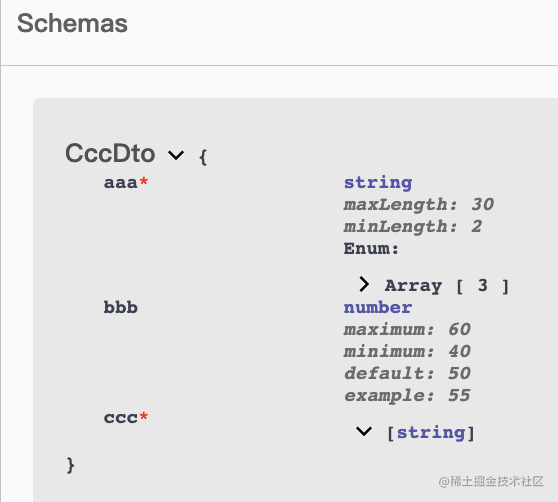Collapse the CccDto schema chevron
Screen dimensions: 558x502
click(x=176, y=155)
